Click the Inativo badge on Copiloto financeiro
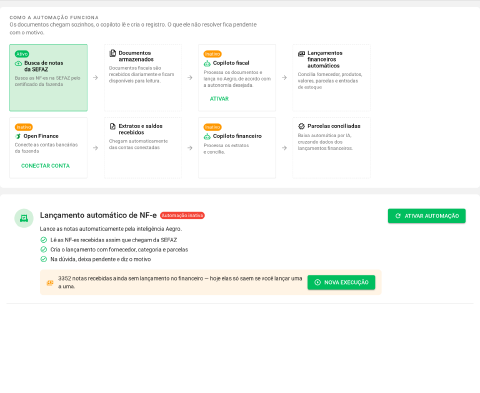The width and height of the screenshot is (480, 393). (213, 127)
